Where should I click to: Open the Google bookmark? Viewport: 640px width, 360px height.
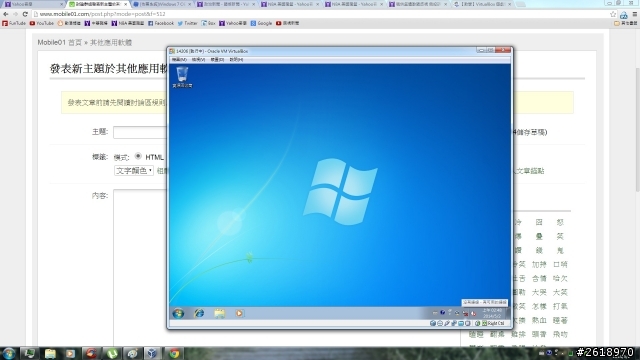(x=261, y=23)
